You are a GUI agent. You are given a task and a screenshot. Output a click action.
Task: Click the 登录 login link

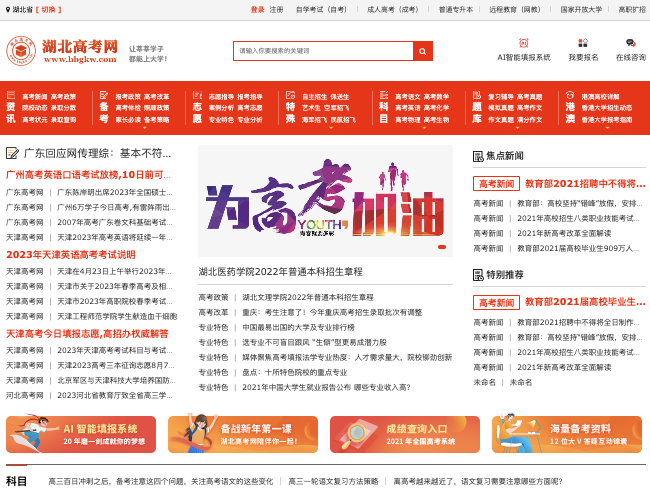257,10
